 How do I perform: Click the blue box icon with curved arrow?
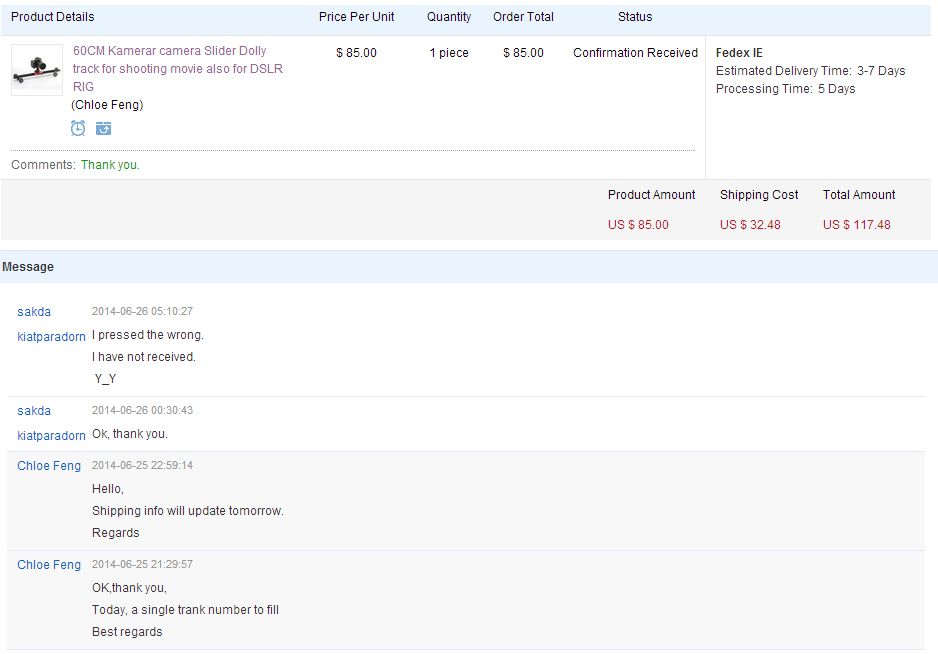click(103, 128)
